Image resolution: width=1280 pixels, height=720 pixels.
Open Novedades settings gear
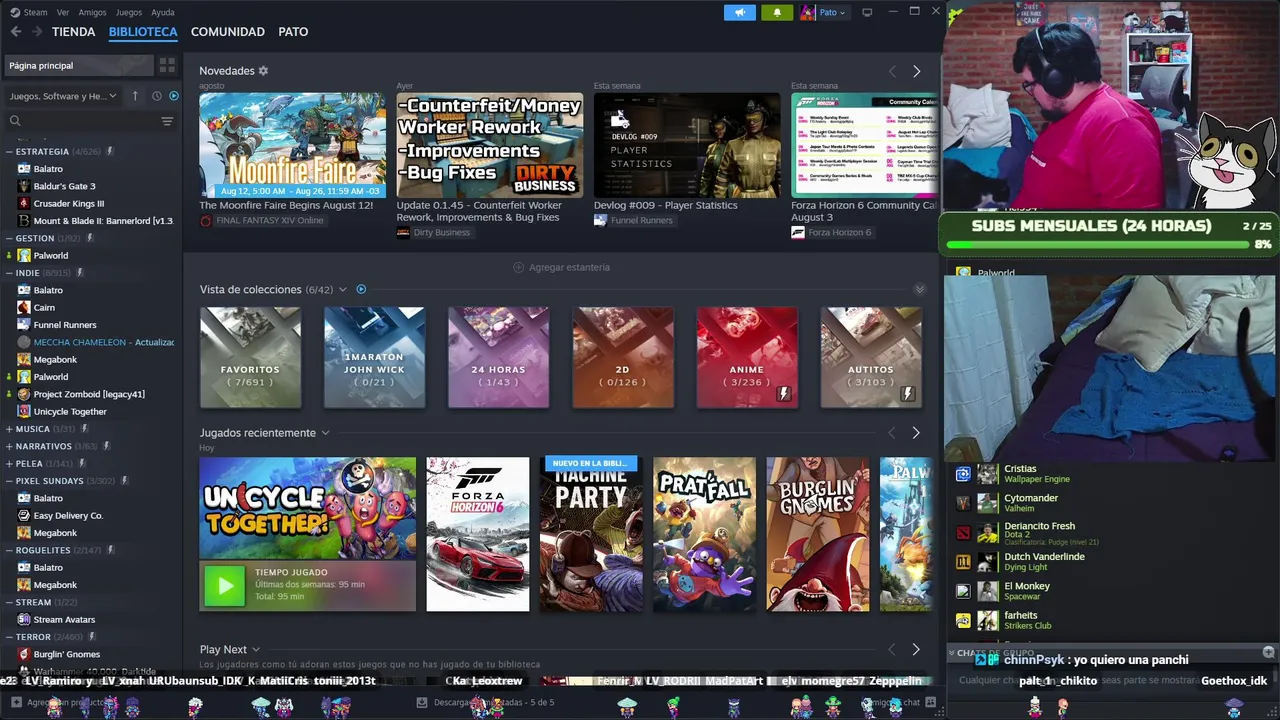click(263, 71)
